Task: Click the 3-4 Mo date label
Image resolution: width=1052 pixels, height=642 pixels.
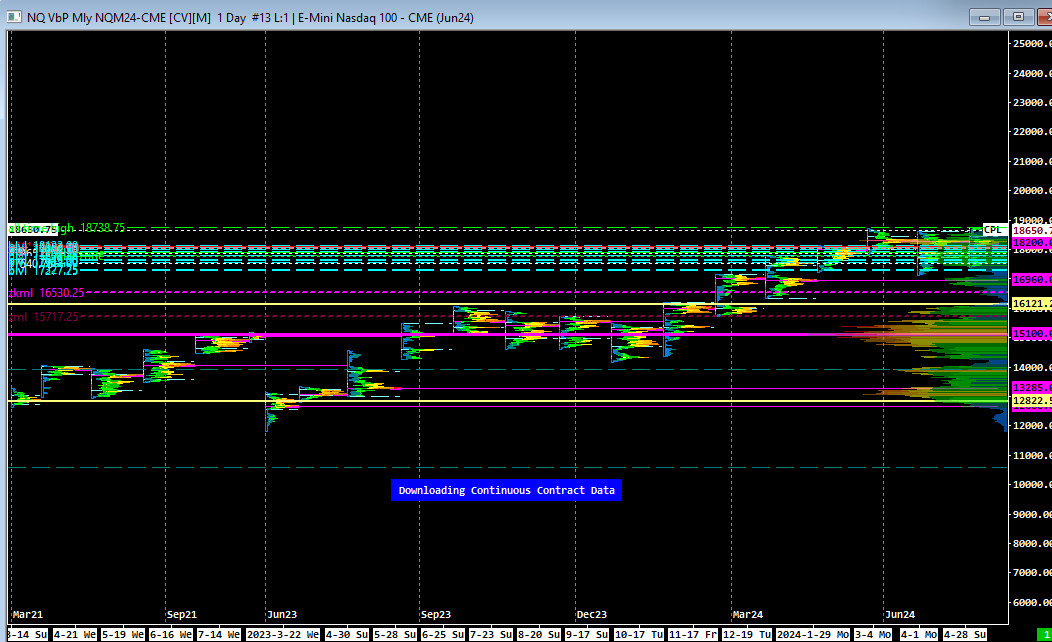Action: [x=873, y=635]
